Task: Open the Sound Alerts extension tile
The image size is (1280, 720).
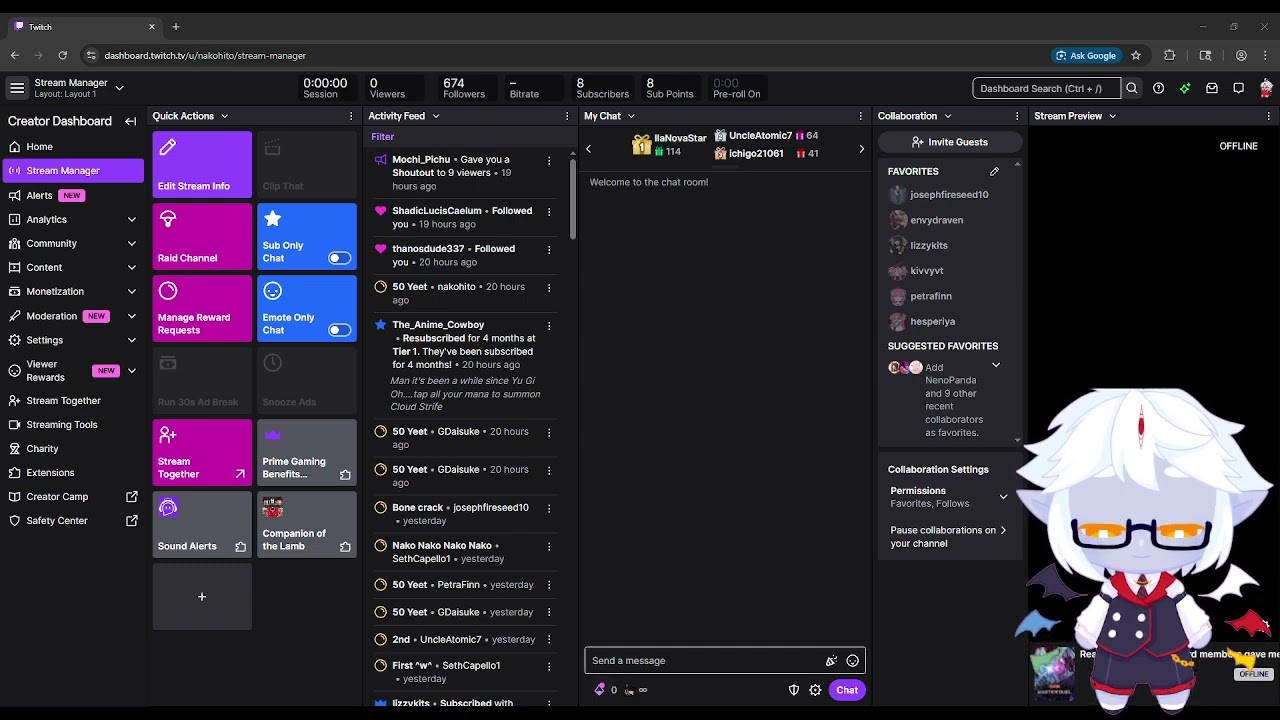Action: click(x=202, y=524)
